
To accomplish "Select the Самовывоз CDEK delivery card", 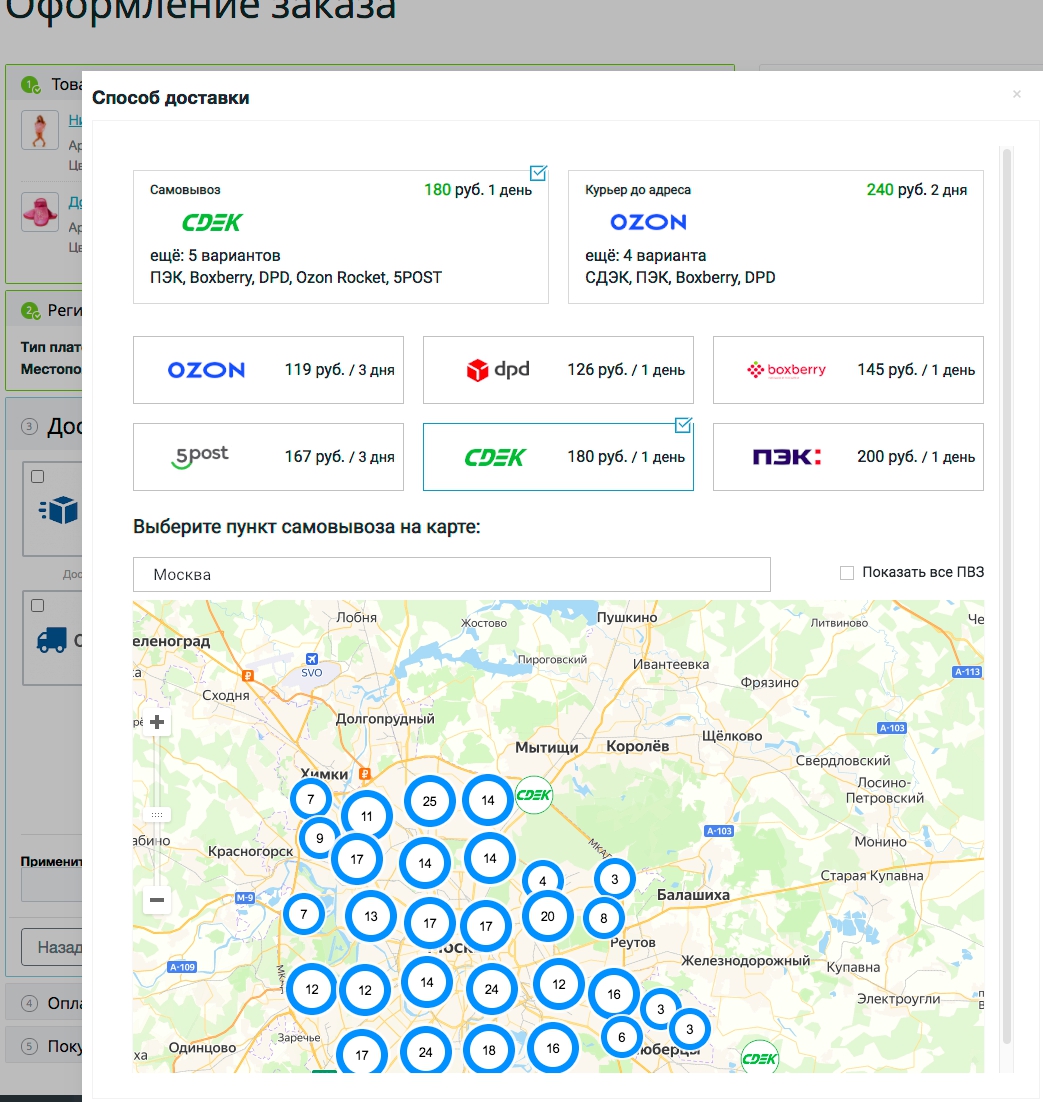I will (x=341, y=237).
